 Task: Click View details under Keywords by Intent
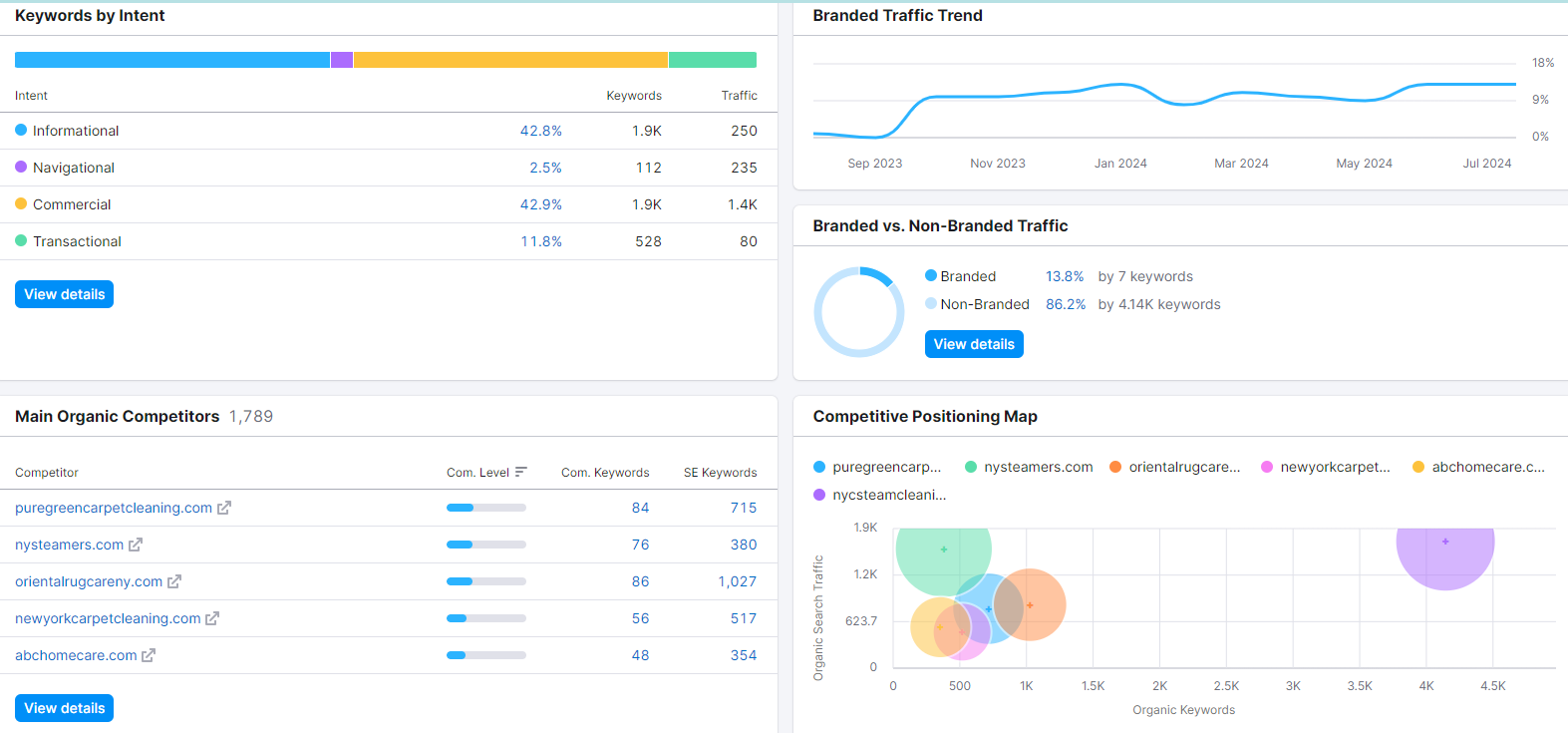click(64, 294)
